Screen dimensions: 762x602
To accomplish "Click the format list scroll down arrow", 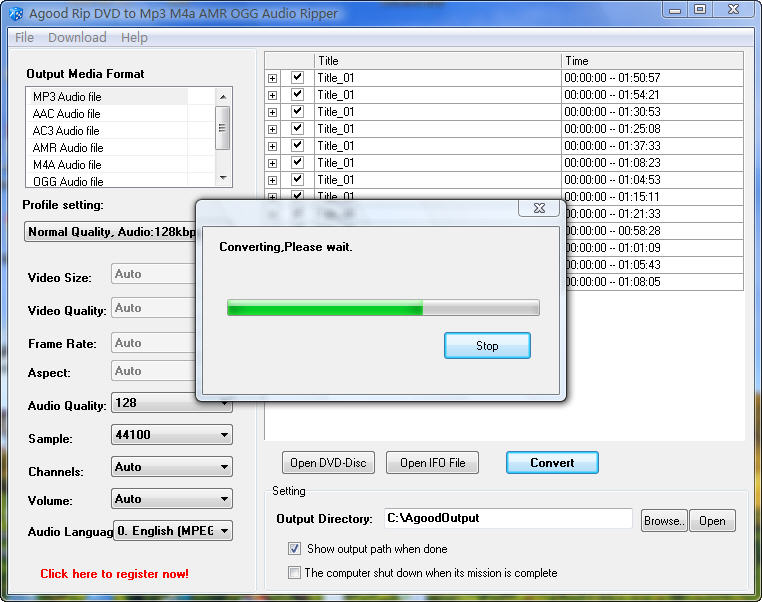I will tap(223, 178).
